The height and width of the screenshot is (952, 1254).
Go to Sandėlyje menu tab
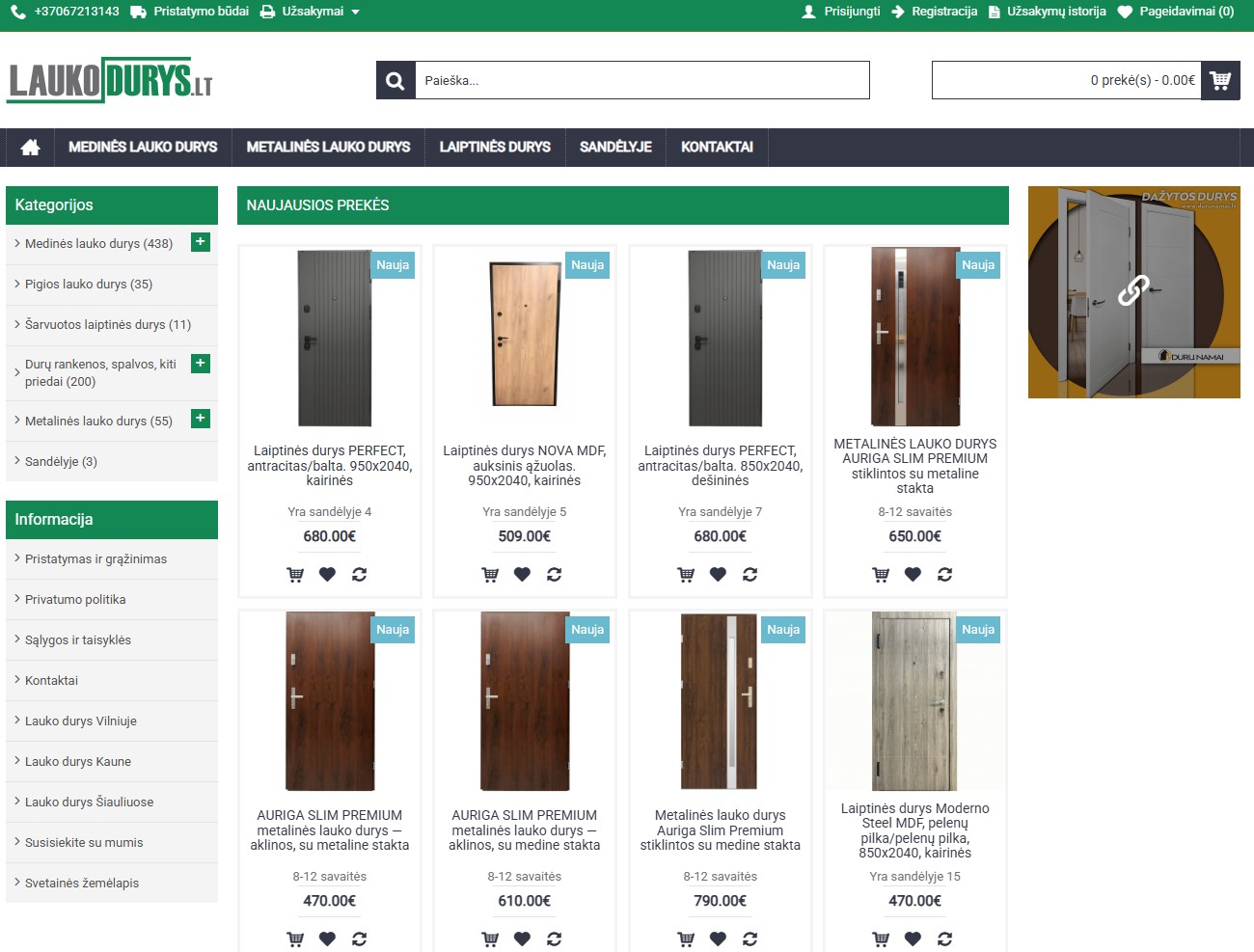click(x=615, y=148)
